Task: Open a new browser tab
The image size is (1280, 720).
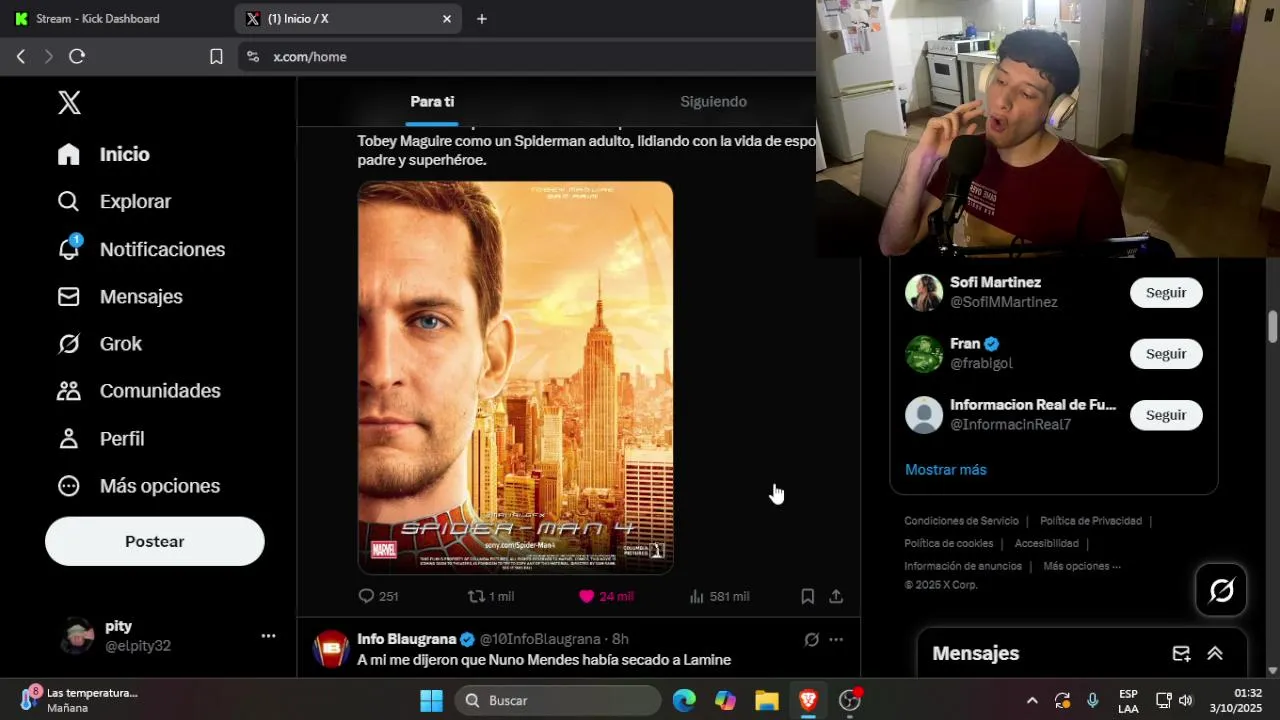Action: [x=482, y=19]
